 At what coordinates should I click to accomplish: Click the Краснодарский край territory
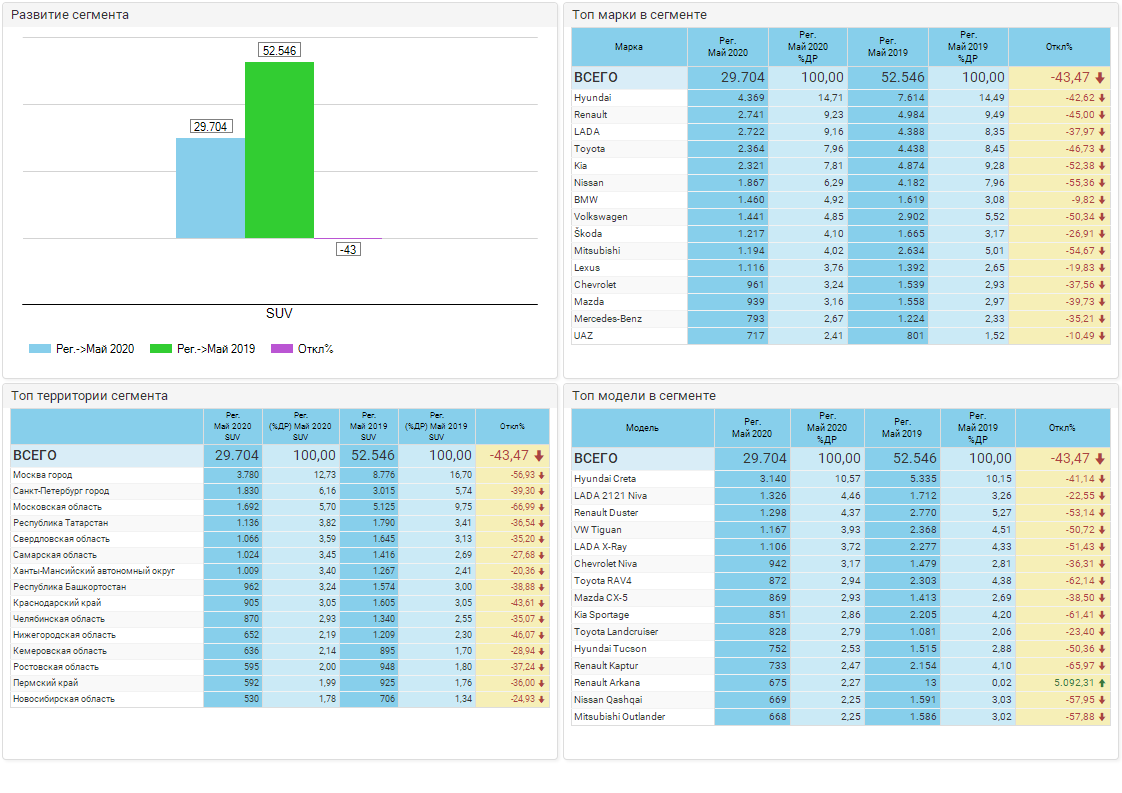tap(57, 603)
